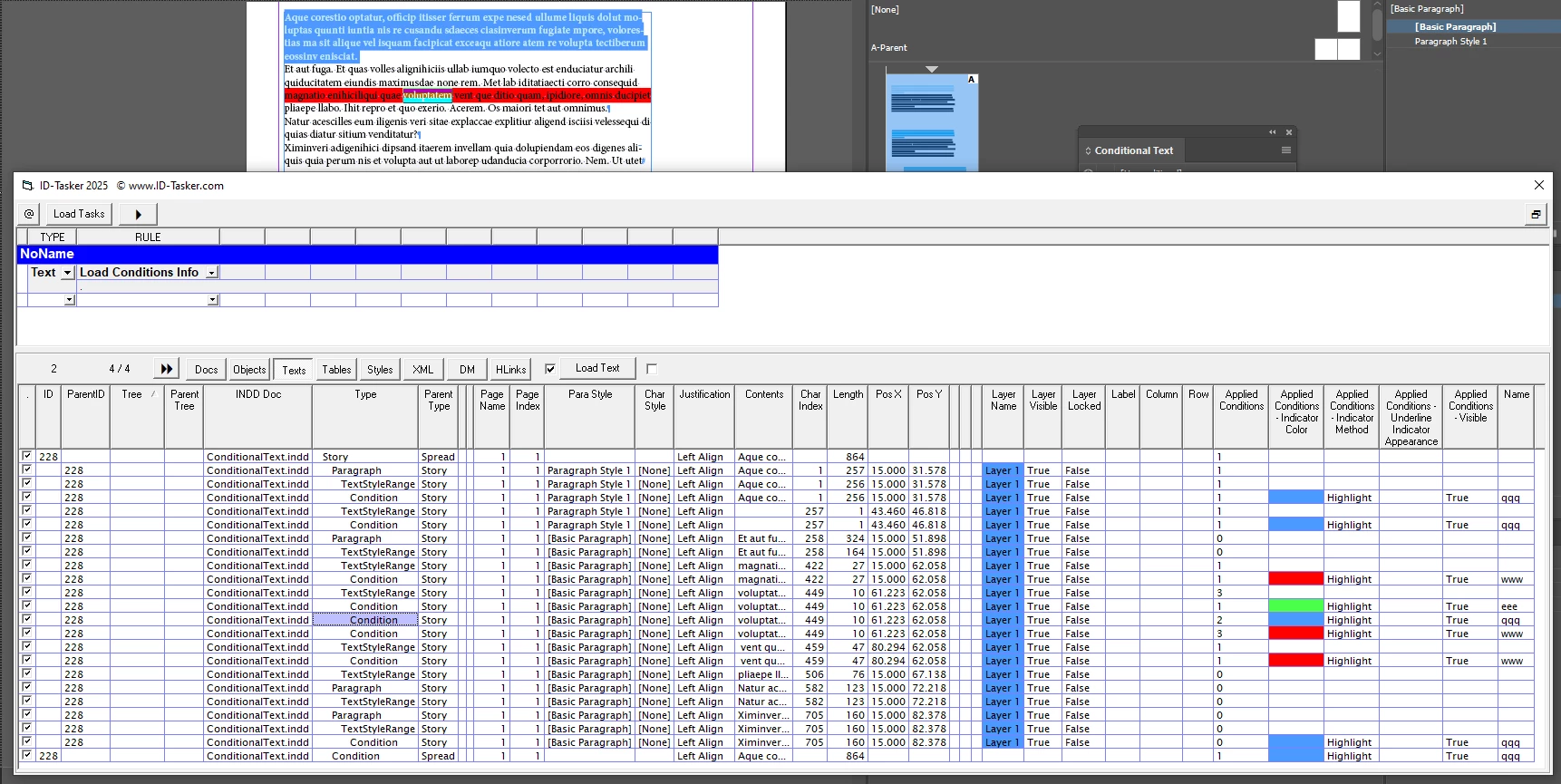This screenshot has height=784, width=1561.
Task: Cycle Conditional Text panel size arrows
Action: click(x=1088, y=150)
